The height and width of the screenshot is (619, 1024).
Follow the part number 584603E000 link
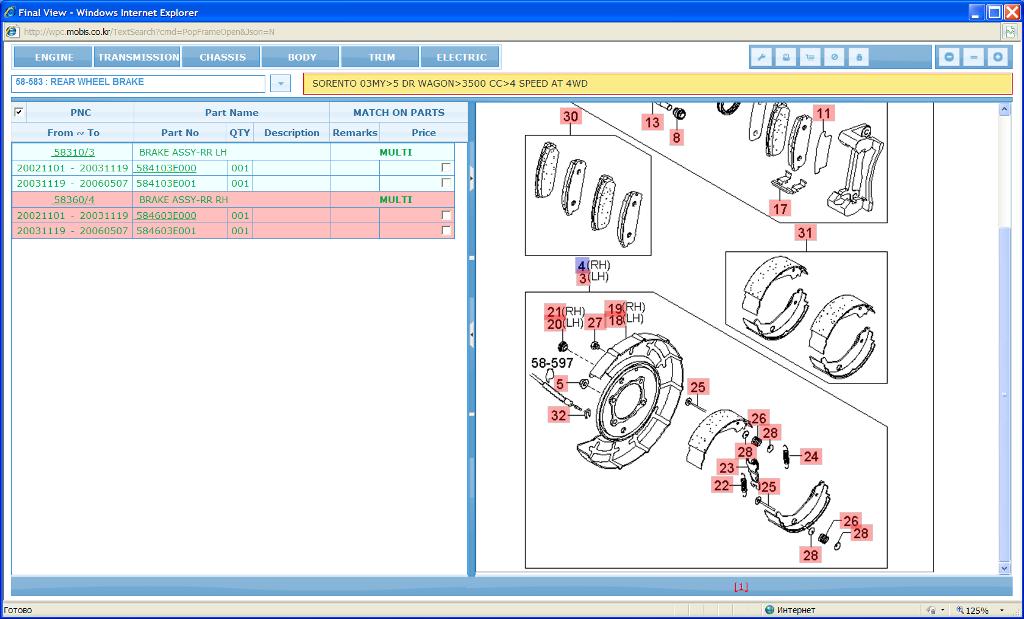coord(166,215)
